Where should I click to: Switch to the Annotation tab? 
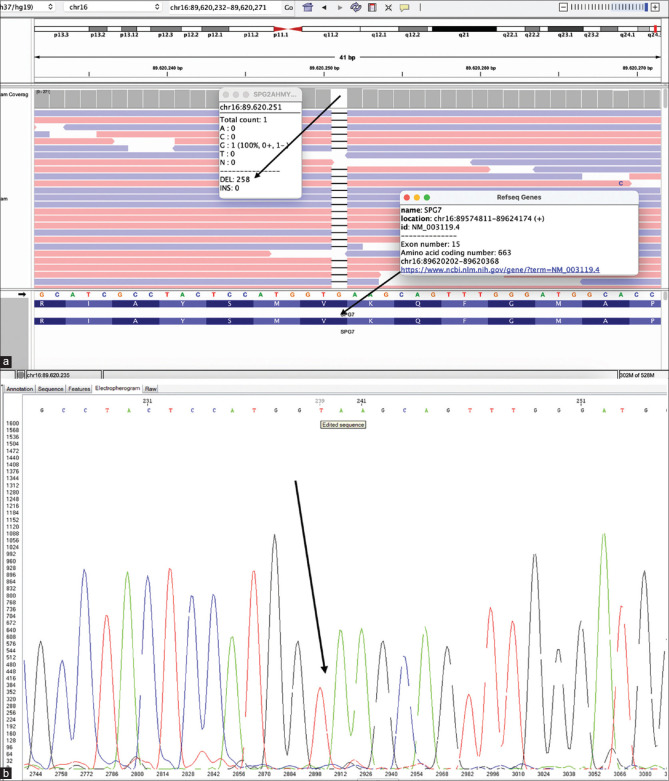pos(20,387)
